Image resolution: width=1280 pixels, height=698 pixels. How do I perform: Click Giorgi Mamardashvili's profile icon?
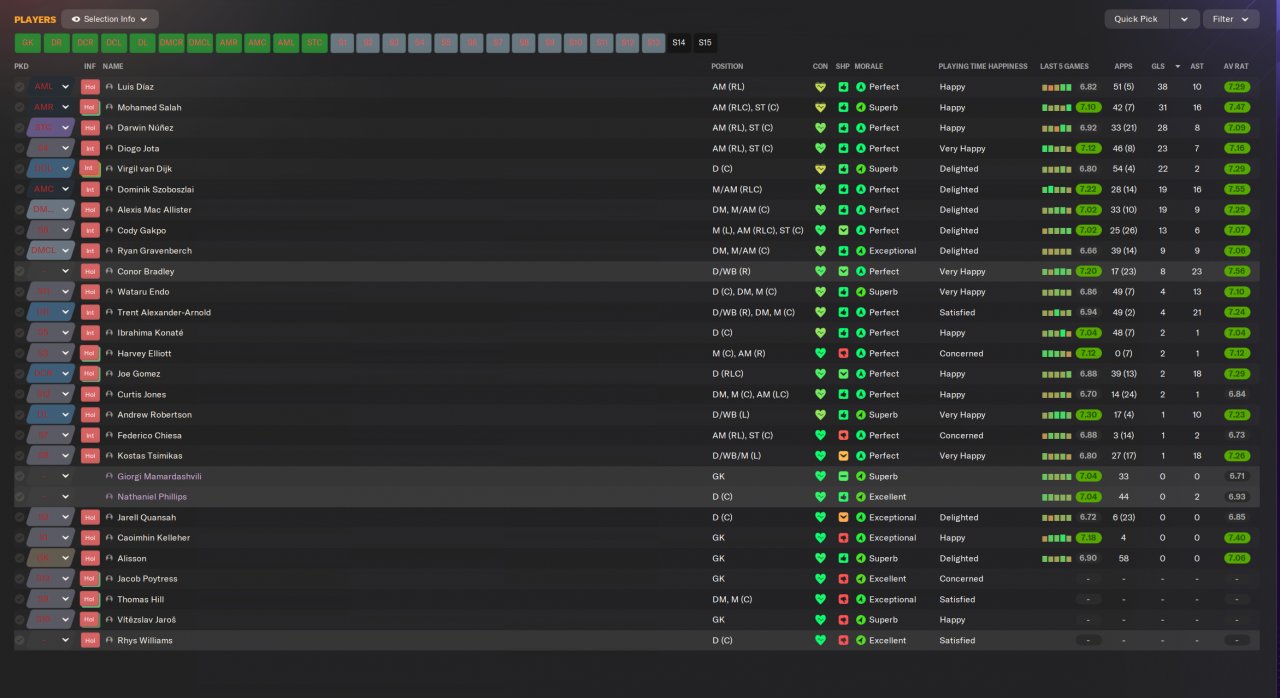[109, 476]
